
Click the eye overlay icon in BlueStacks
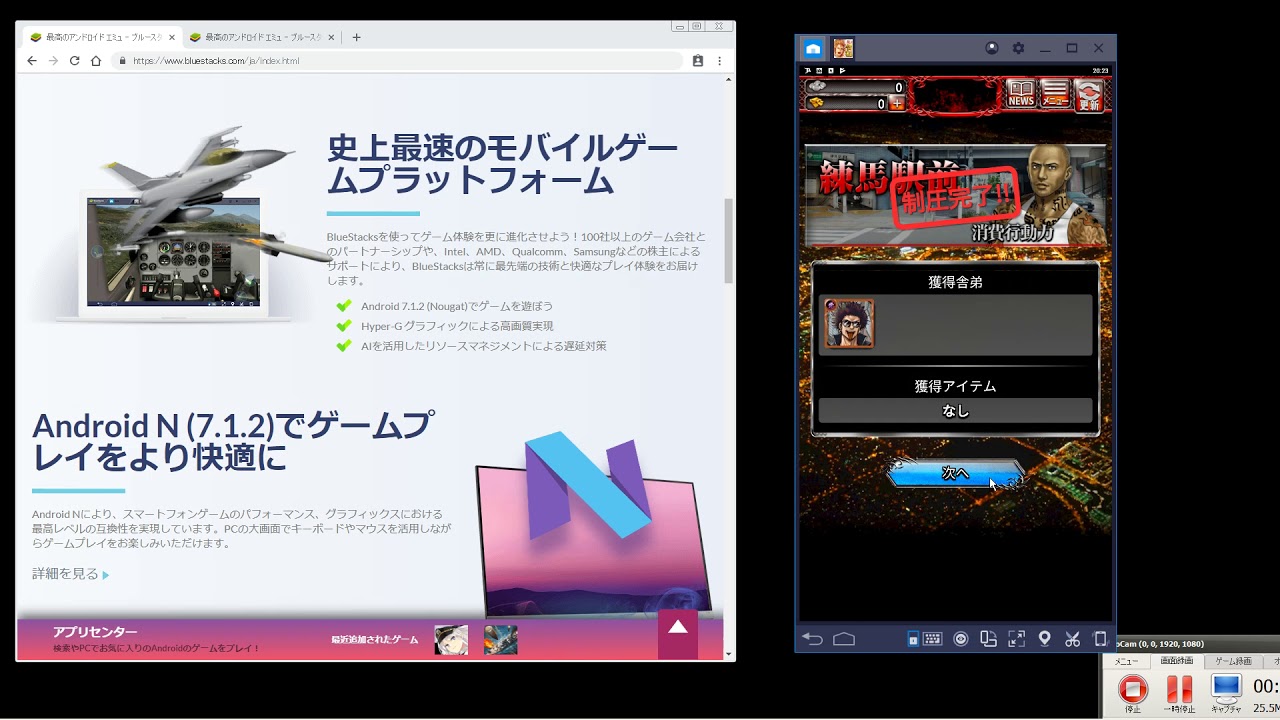961,639
